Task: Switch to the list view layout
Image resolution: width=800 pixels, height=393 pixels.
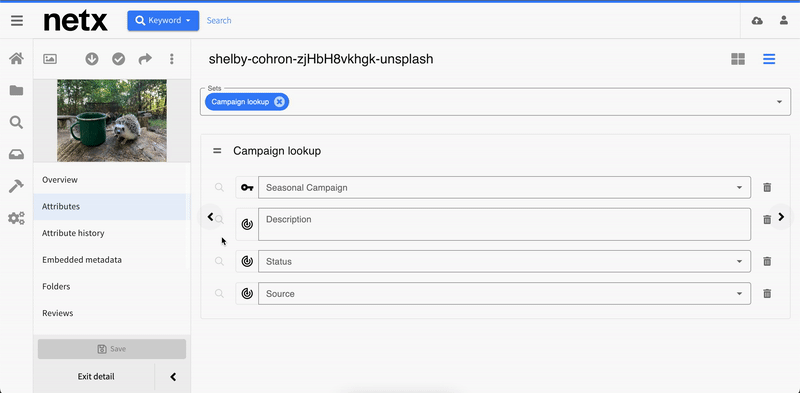Action: [769, 59]
